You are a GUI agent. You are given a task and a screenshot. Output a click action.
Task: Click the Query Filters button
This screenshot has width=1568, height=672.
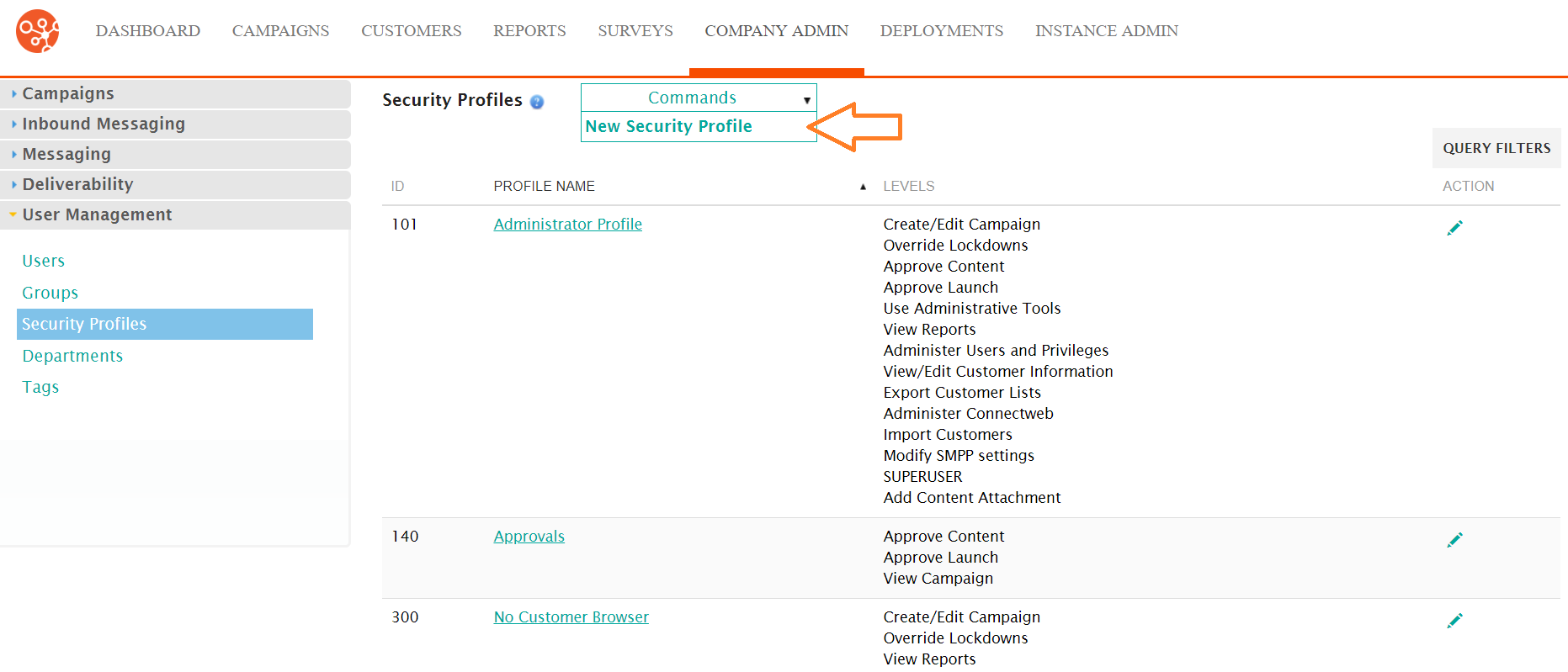1496,148
